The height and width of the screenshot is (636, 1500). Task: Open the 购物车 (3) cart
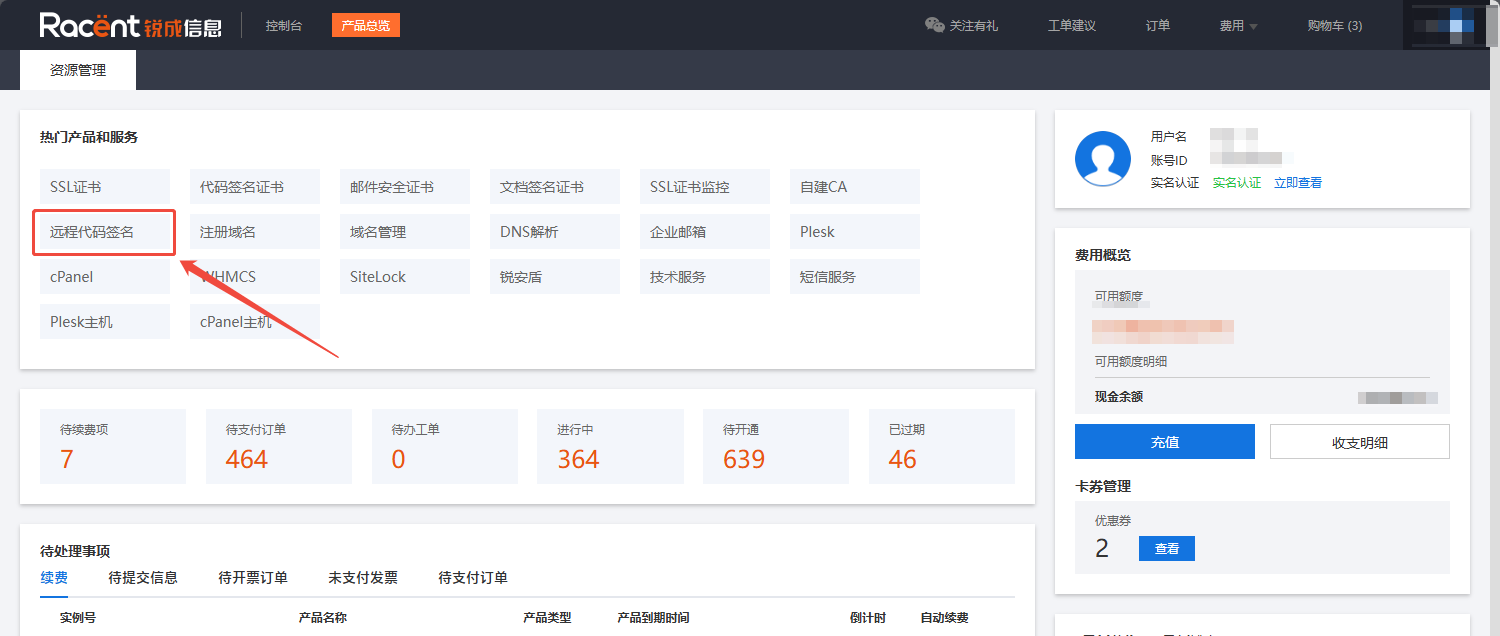[x=1334, y=26]
